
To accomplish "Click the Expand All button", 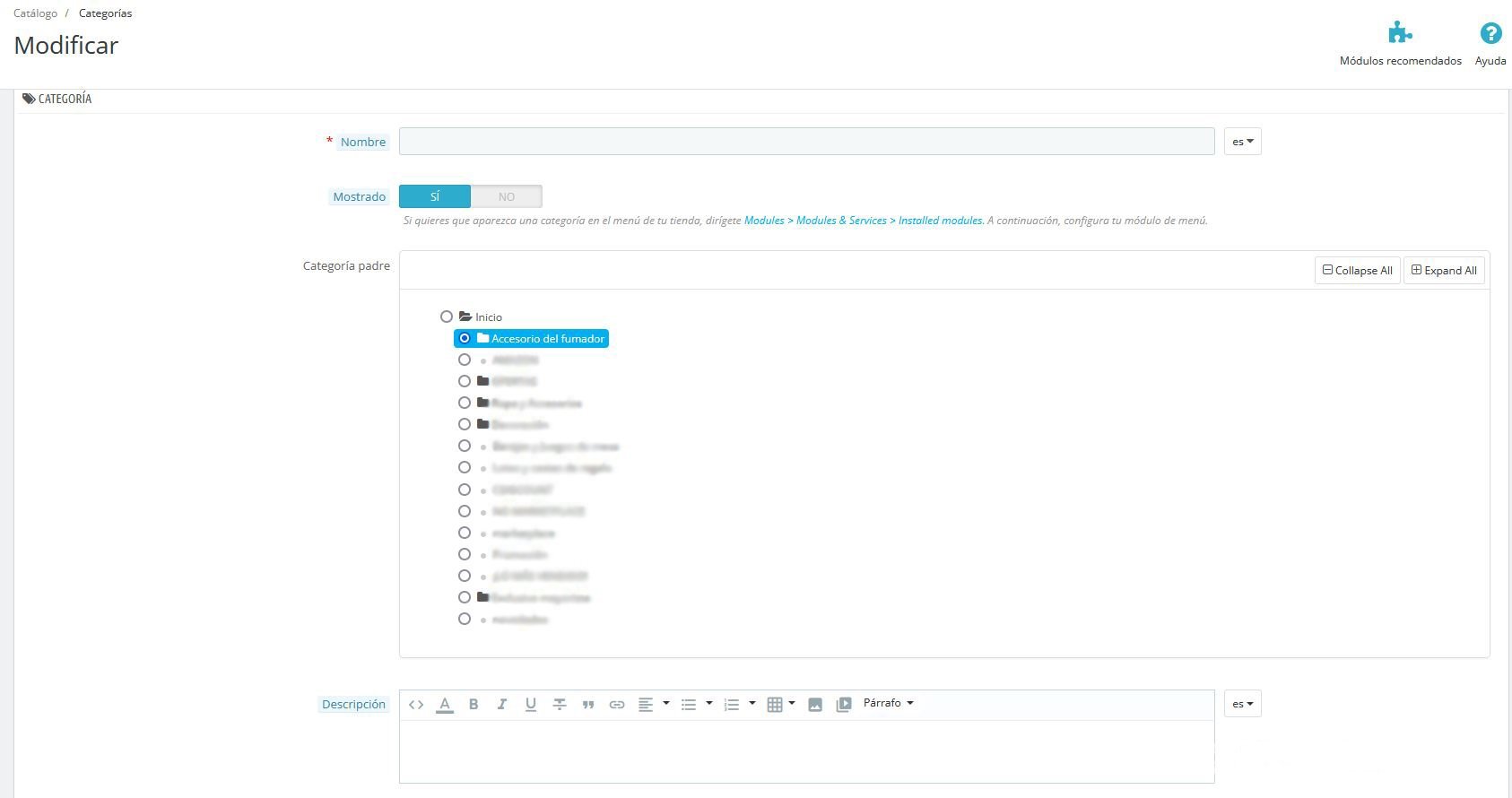I will [1444, 270].
